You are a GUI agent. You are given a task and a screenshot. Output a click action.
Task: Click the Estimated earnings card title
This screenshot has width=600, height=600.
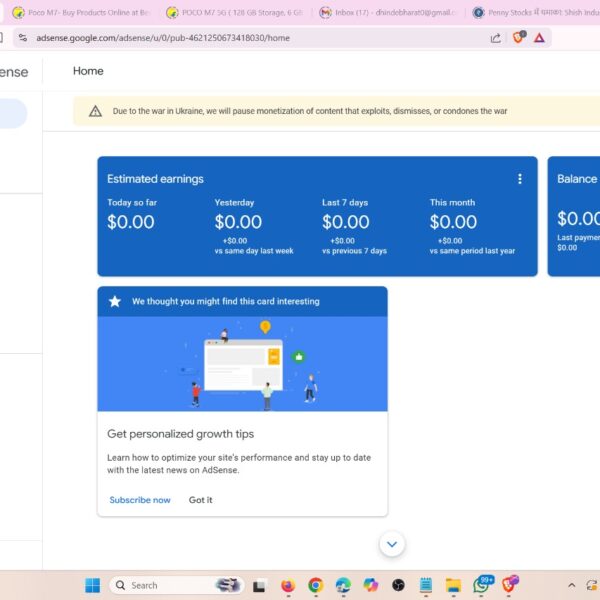tap(155, 179)
